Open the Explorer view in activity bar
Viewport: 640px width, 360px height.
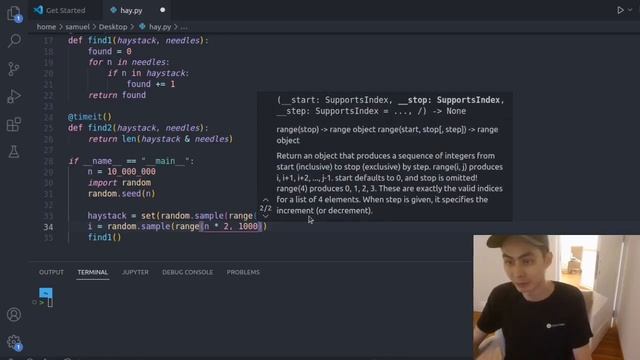click(x=14, y=13)
